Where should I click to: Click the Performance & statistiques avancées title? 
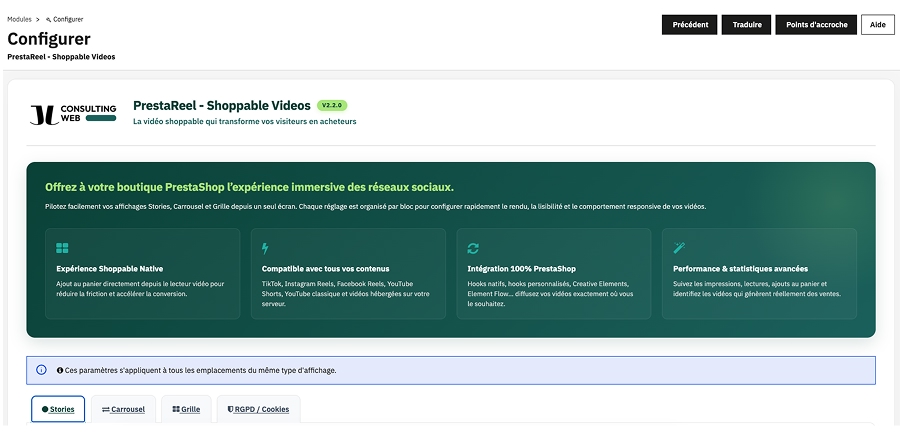coord(740,268)
